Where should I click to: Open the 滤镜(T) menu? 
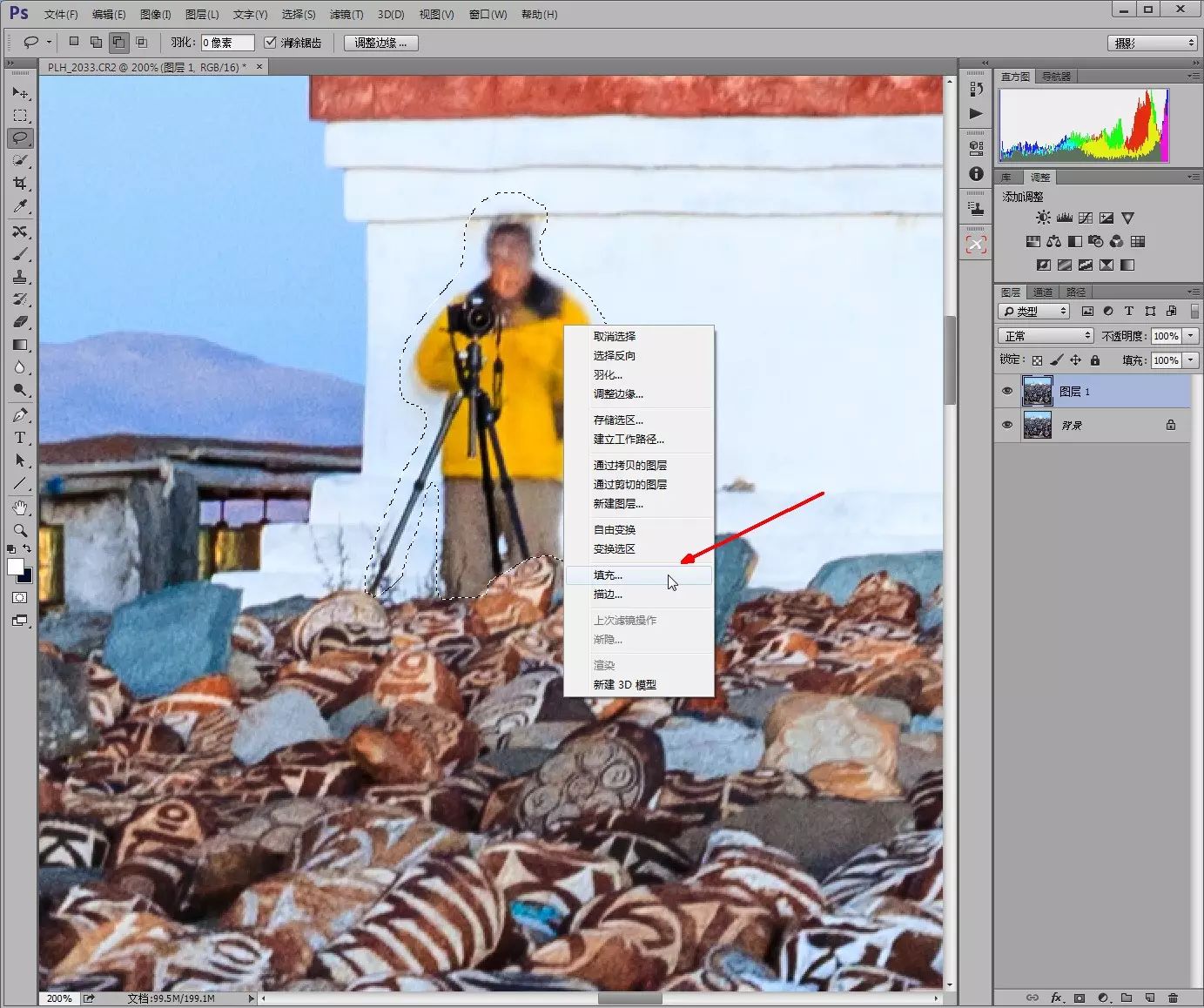(x=346, y=14)
